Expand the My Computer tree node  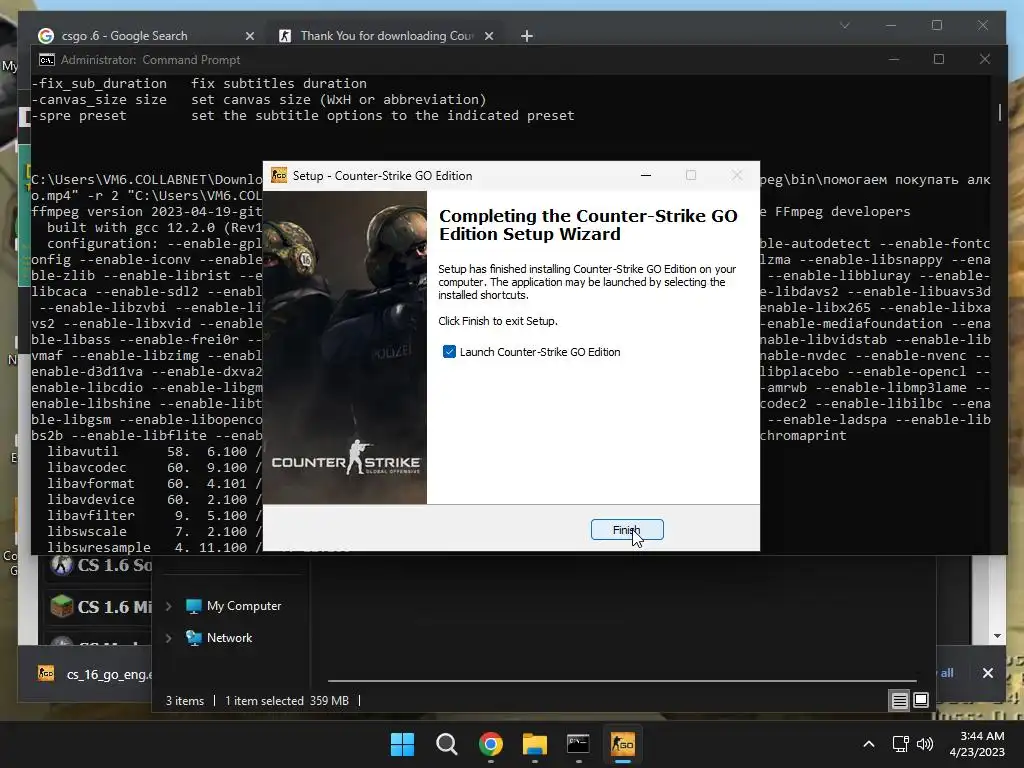[168, 606]
